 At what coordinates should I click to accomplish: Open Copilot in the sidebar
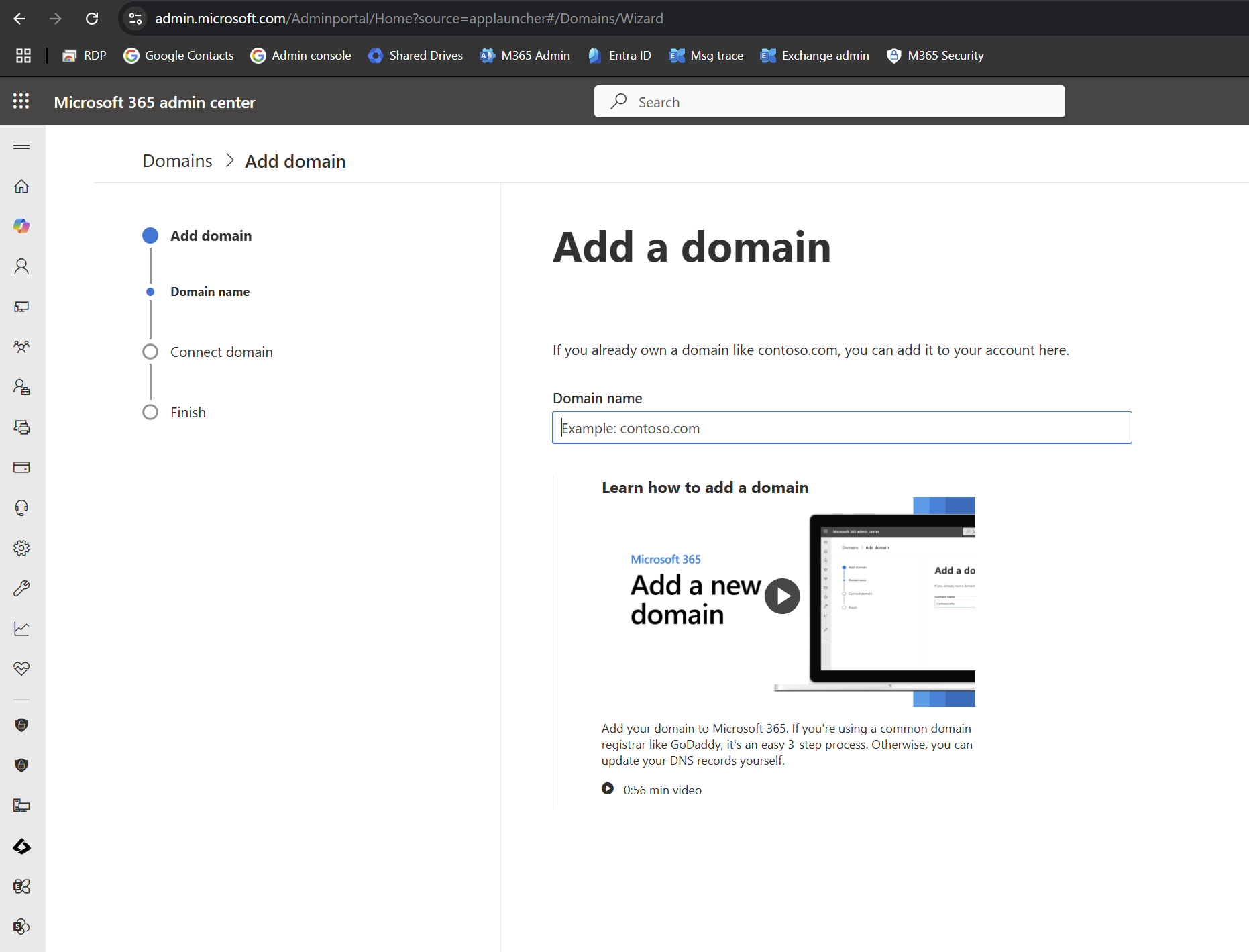21,226
